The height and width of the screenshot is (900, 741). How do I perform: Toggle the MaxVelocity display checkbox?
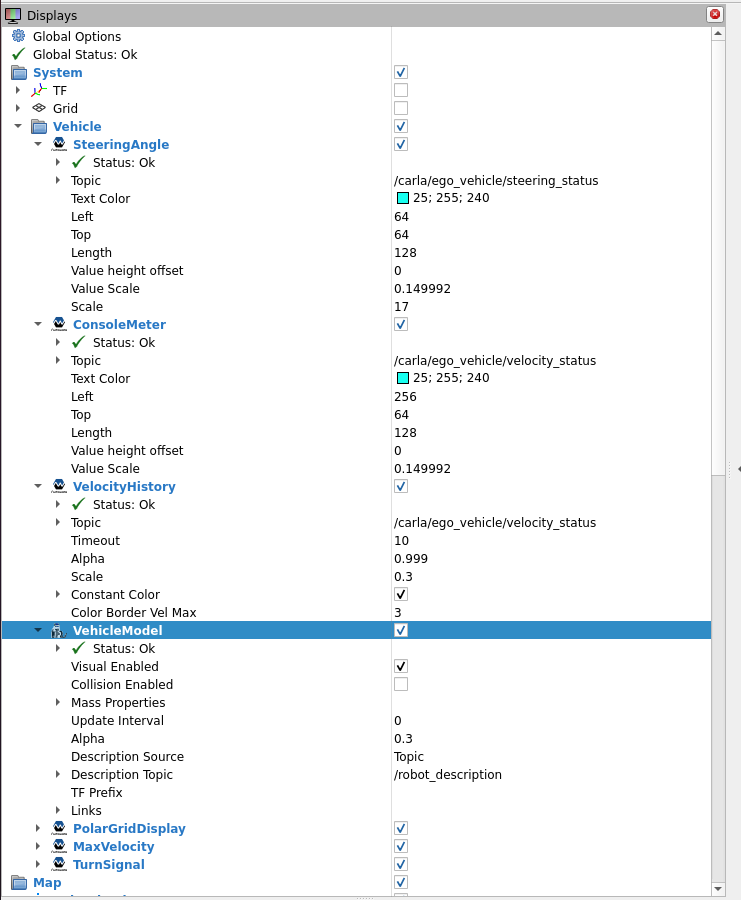pos(401,846)
